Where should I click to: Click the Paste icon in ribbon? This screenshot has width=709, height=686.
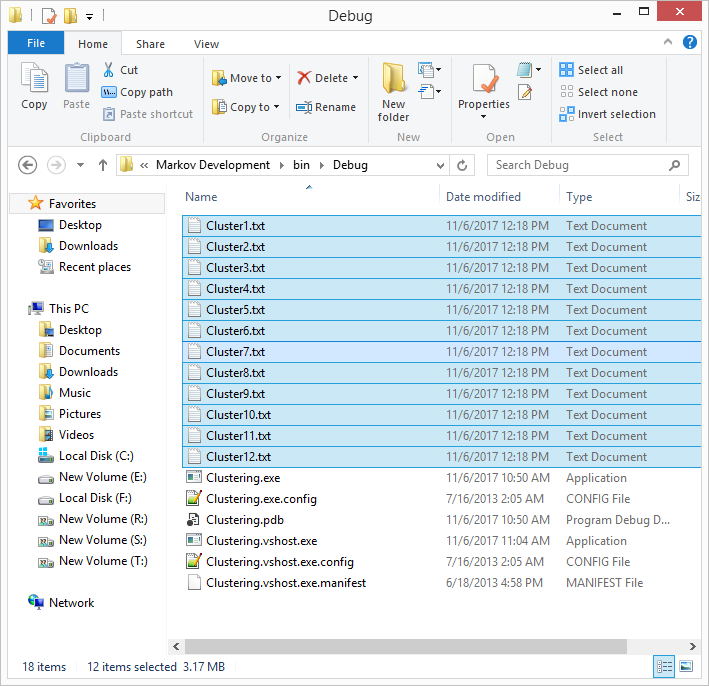click(x=77, y=80)
